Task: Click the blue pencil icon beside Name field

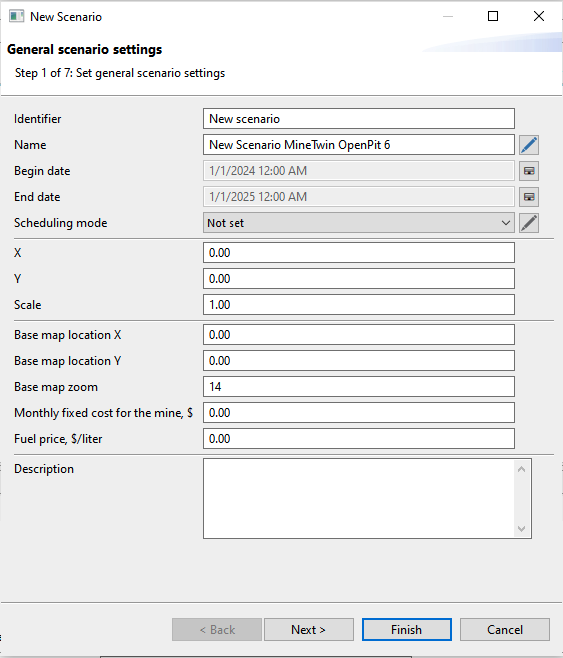Action: tap(529, 145)
